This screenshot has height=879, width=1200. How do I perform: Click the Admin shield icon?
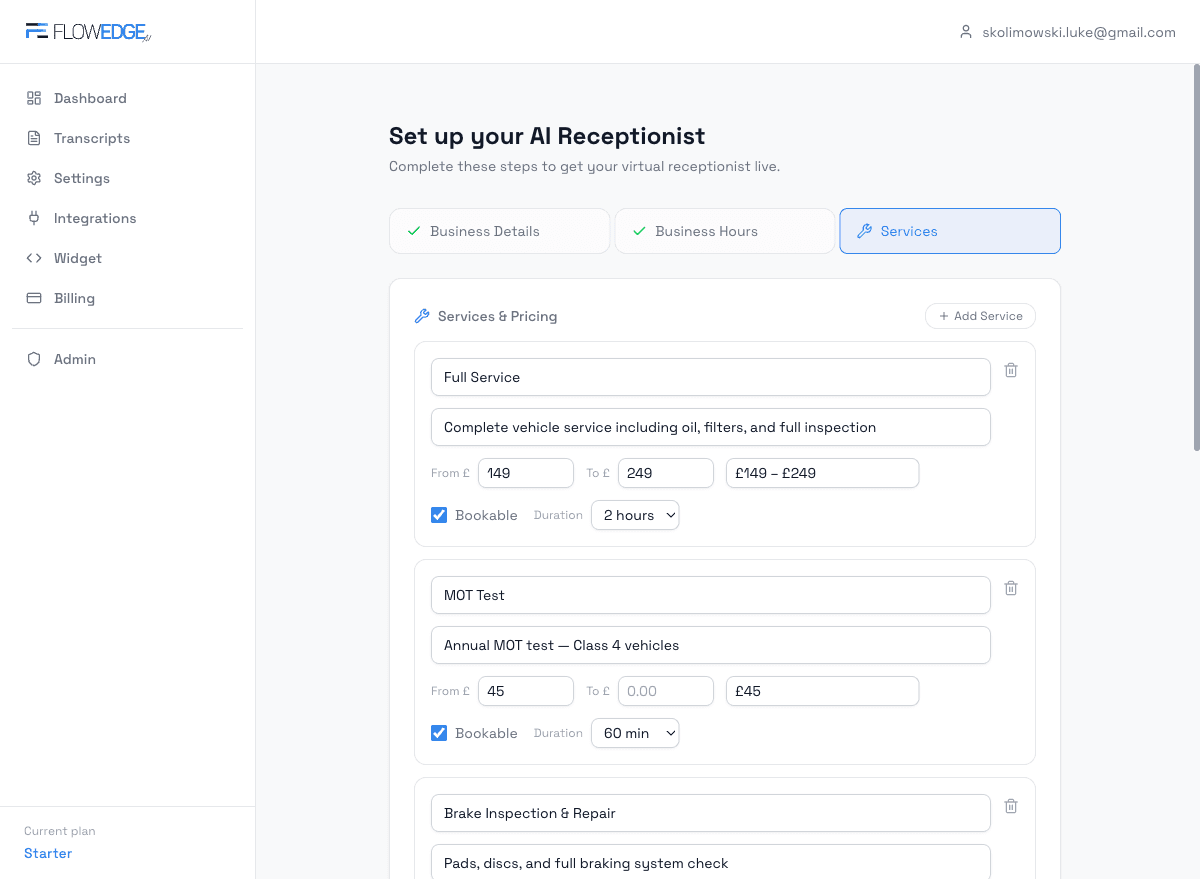(x=33, y=359)
